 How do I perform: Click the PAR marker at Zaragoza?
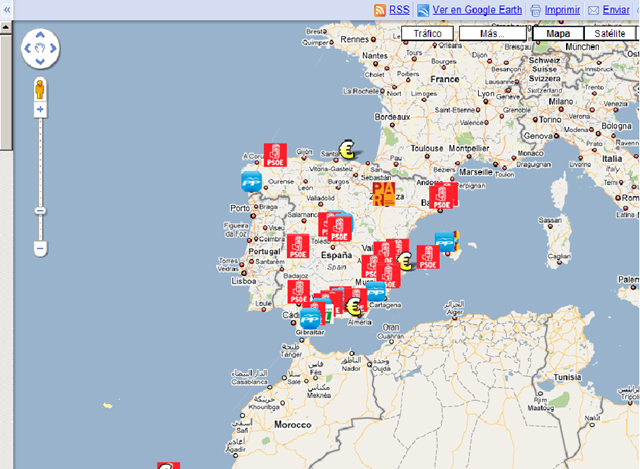[x=384, y=194]
